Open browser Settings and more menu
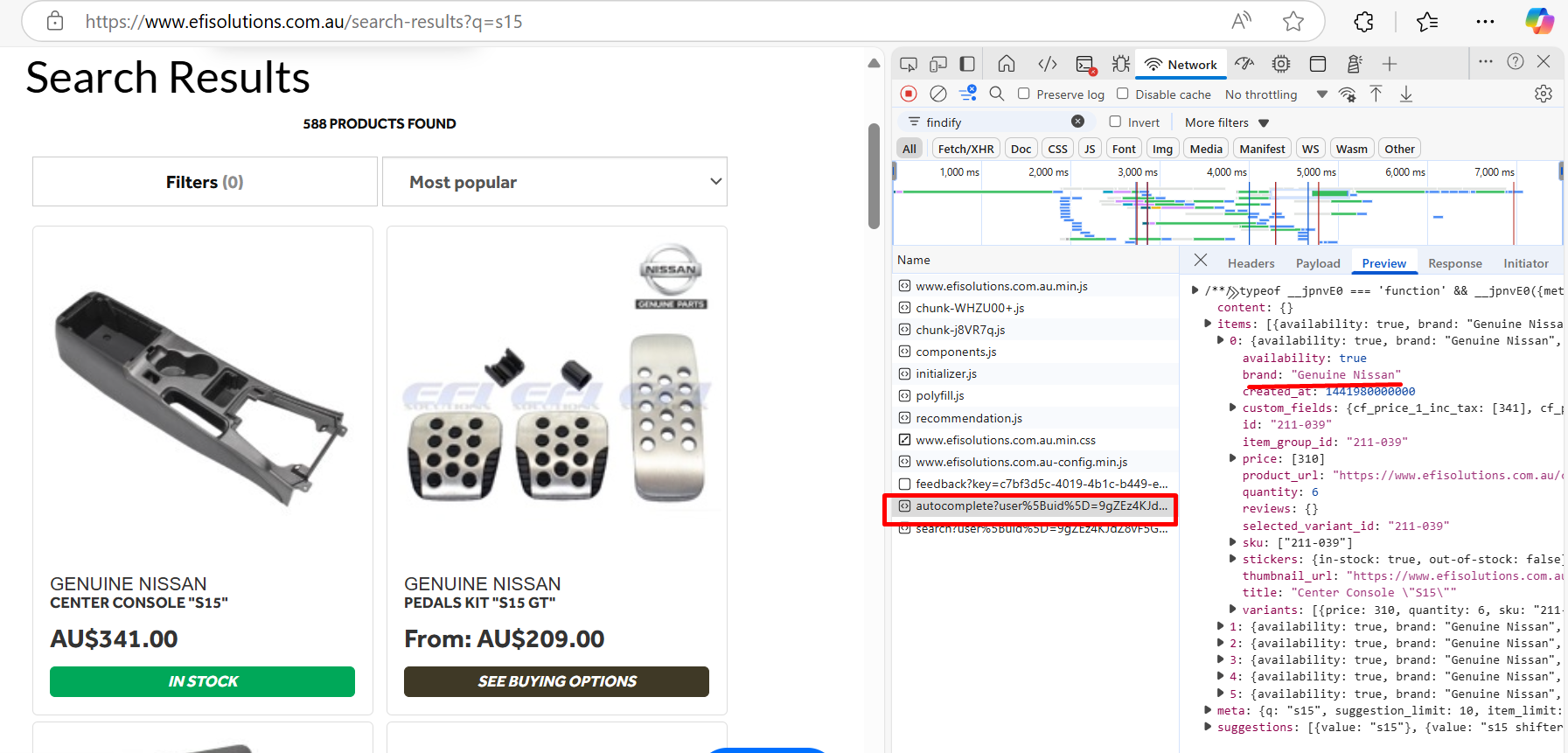The image size is (1568, 753). pos(1485,22)
